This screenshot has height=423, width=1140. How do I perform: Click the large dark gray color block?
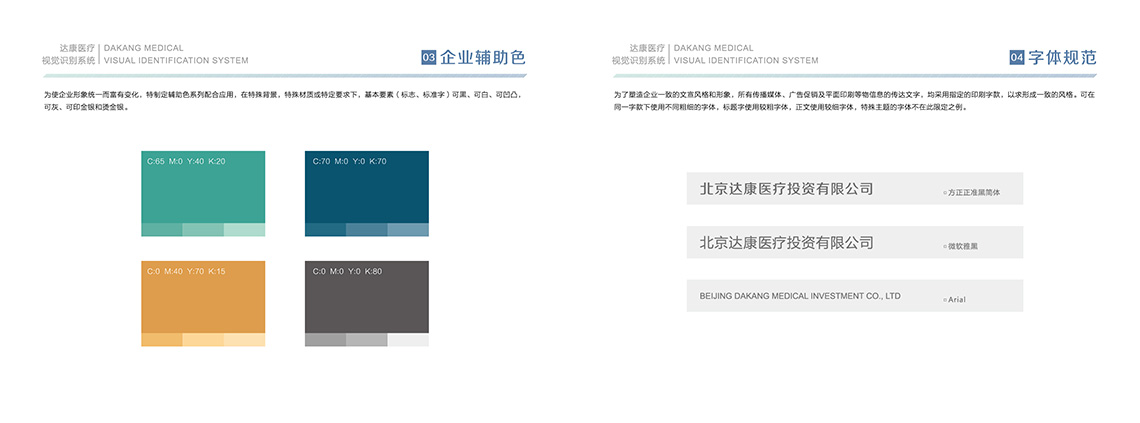366,297
